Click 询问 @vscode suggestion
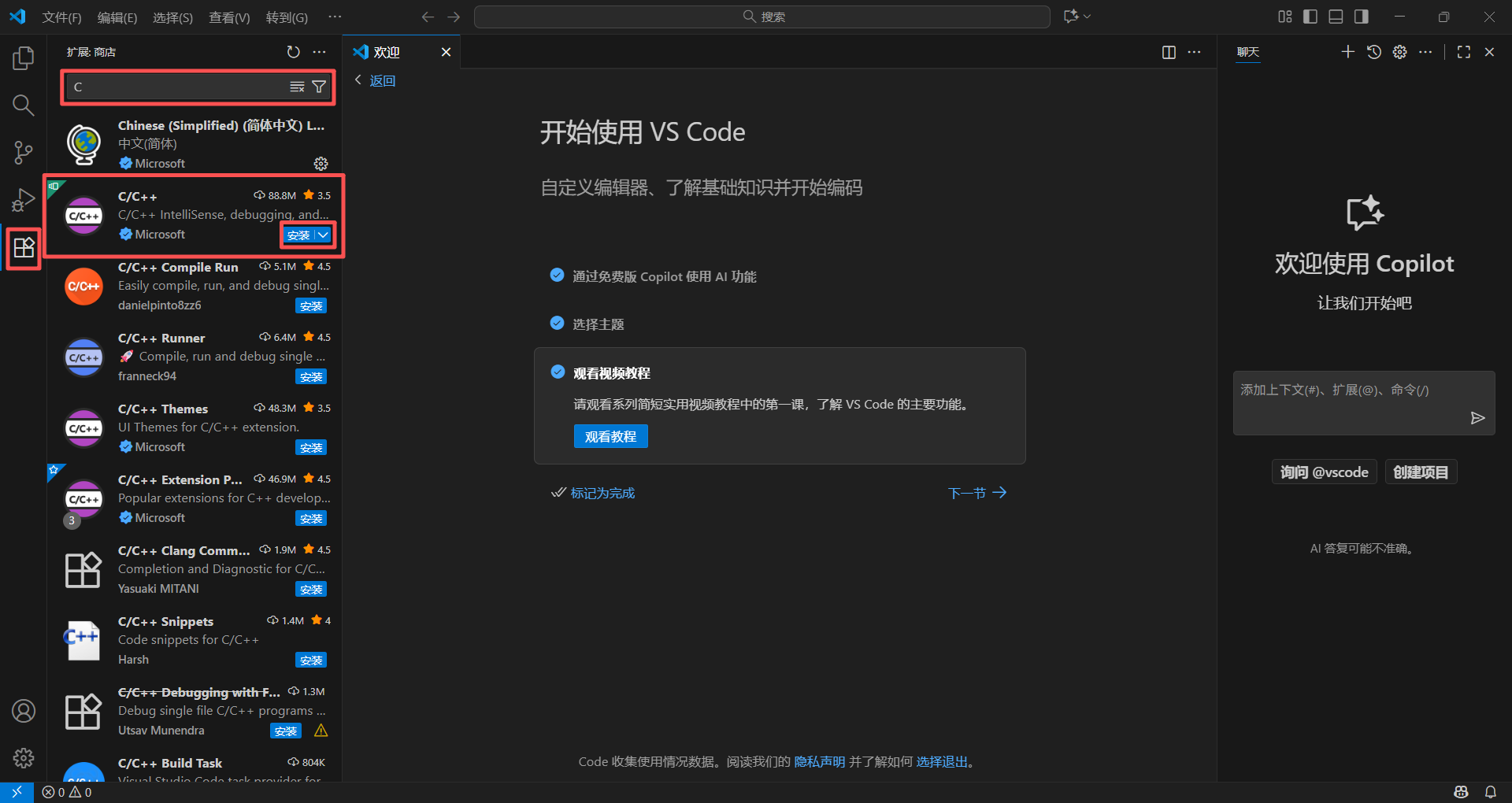 click(x=1324, y=472)
